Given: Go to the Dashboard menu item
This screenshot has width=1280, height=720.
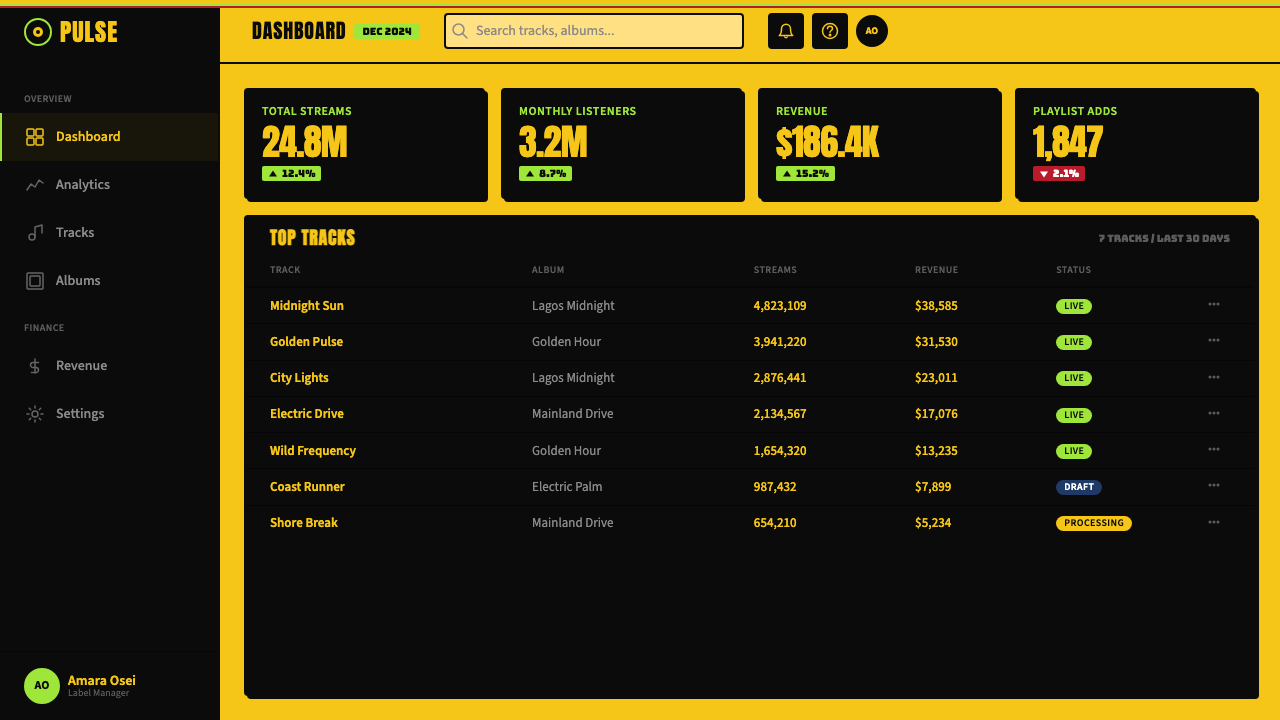Looking at the screenshot, I should click(110, 137).
